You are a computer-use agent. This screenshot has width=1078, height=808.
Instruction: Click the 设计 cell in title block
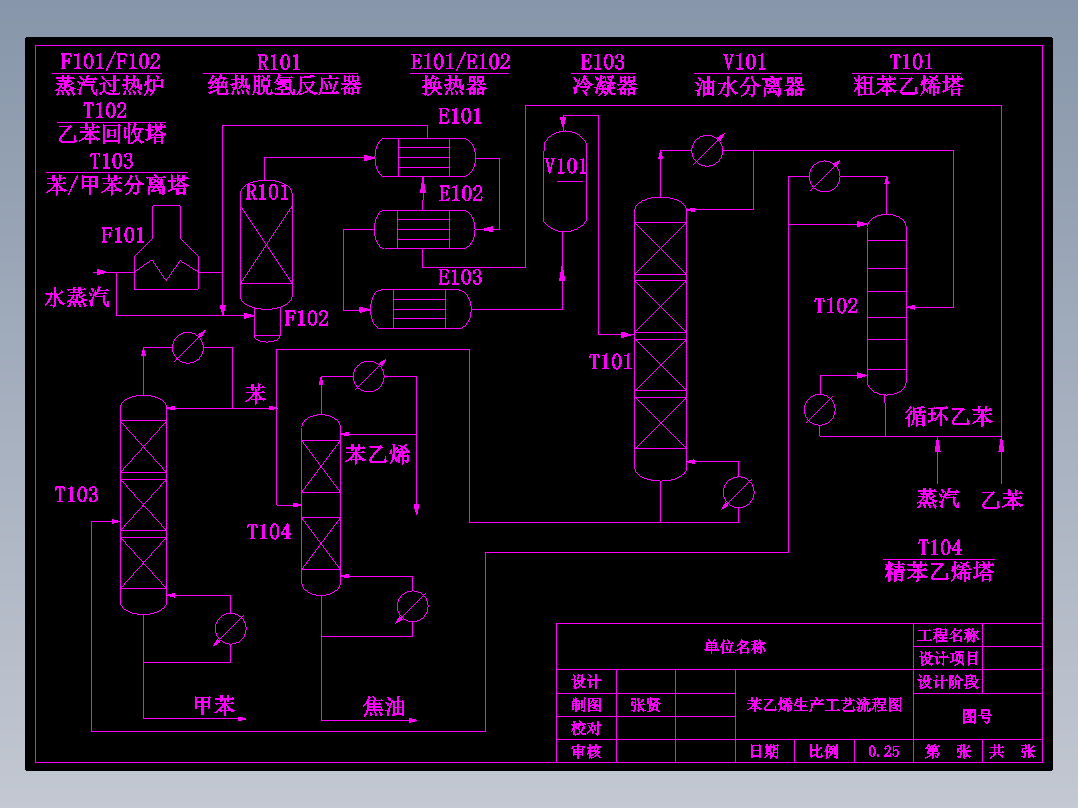click(586, 681)
